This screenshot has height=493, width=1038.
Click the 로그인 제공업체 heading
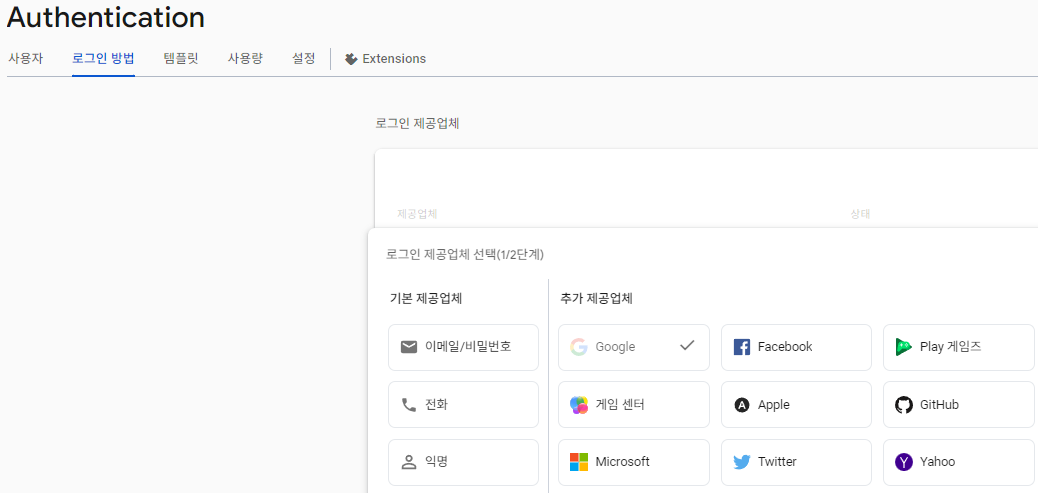[x=417, y=123]
